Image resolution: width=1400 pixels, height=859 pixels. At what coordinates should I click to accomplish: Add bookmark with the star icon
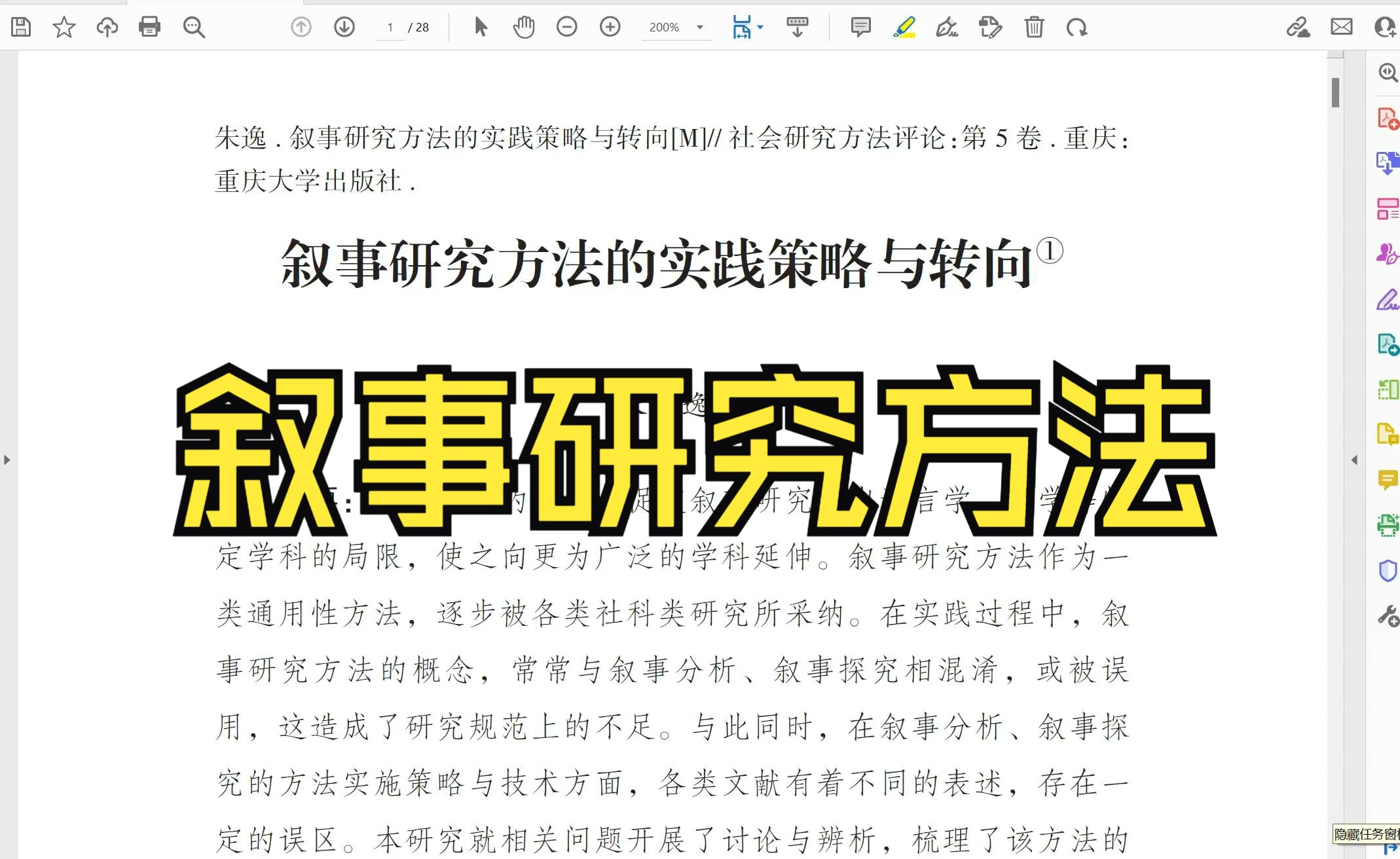(64, 27)
